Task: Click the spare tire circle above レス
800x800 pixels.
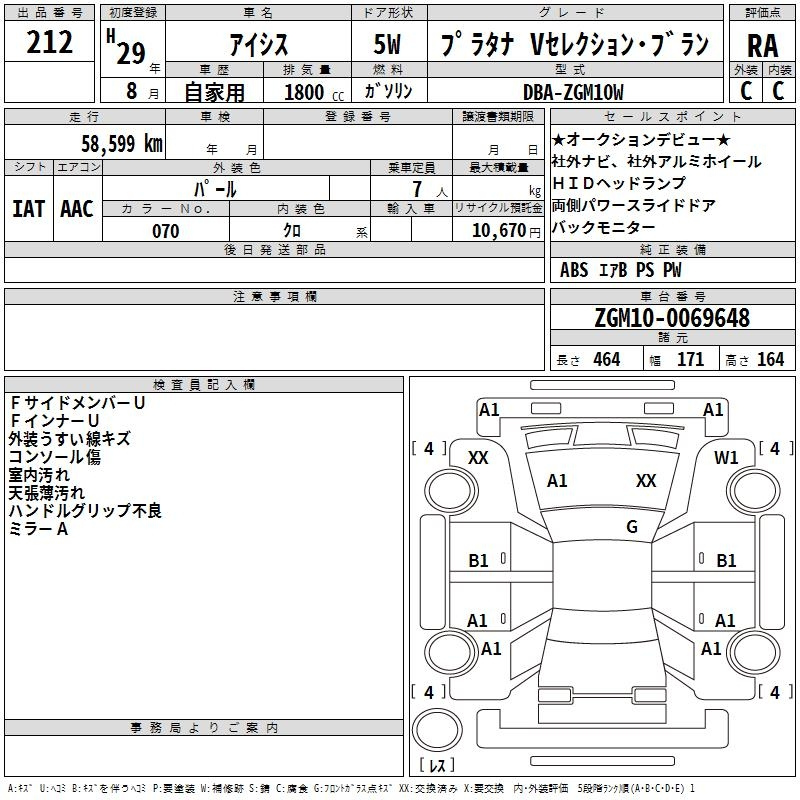Action: (x=437, y=729)
